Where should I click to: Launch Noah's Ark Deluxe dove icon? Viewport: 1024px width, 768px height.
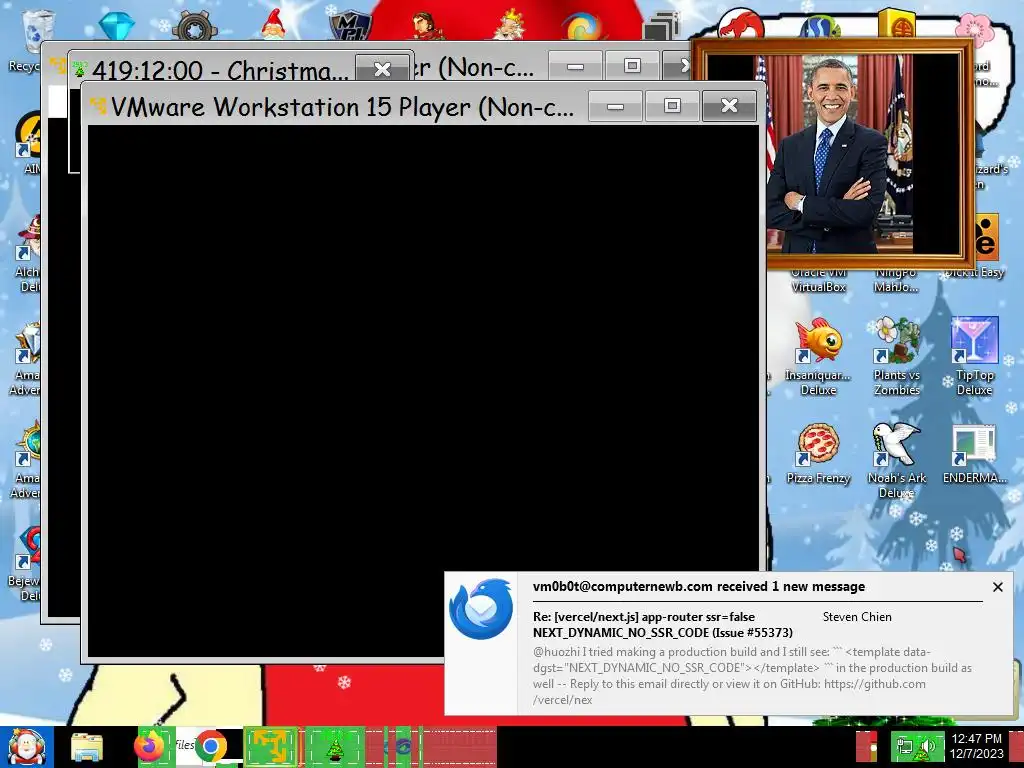click(x=897, y=444)
